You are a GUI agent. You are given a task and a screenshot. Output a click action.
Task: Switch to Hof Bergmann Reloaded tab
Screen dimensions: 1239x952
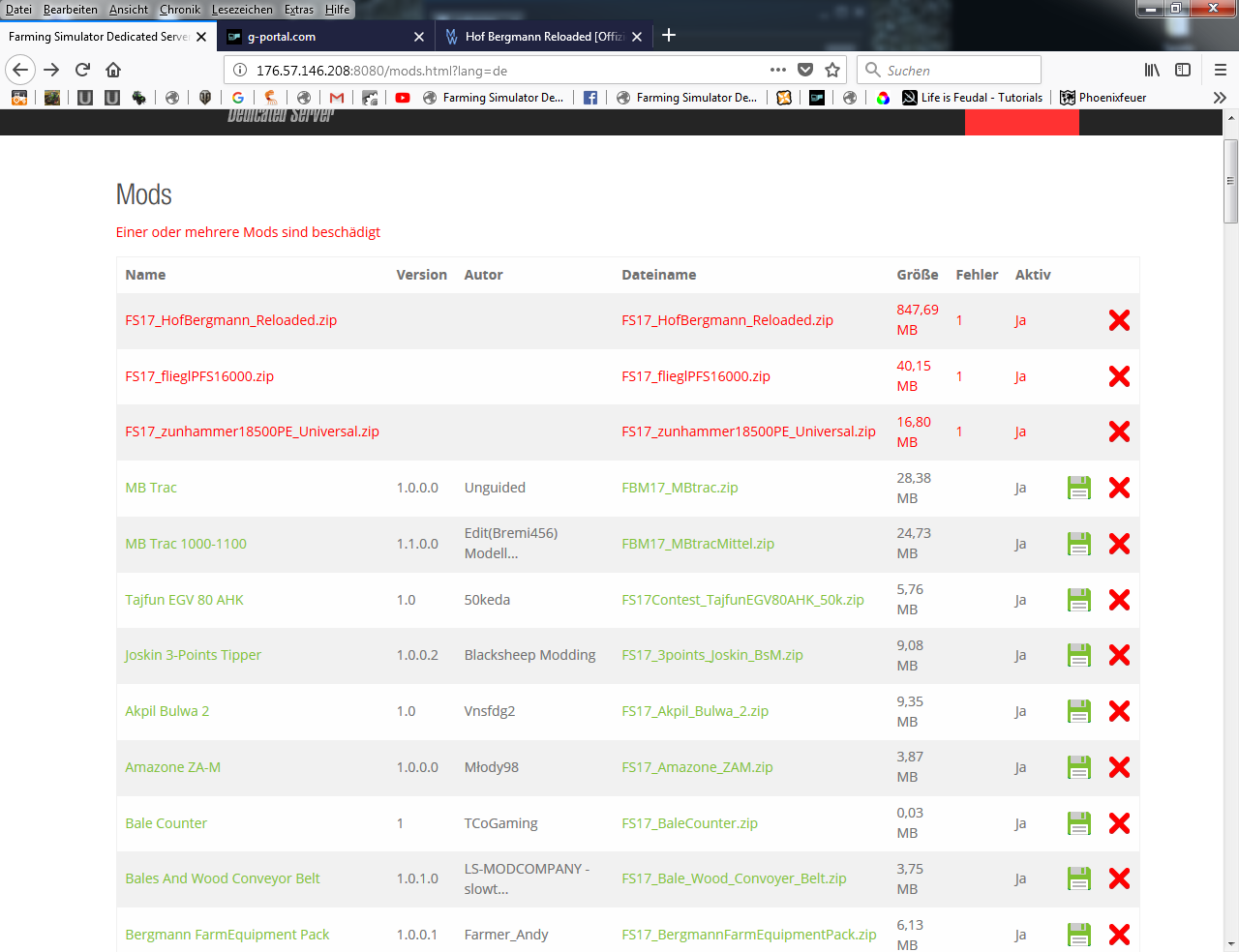pos(543,37)
